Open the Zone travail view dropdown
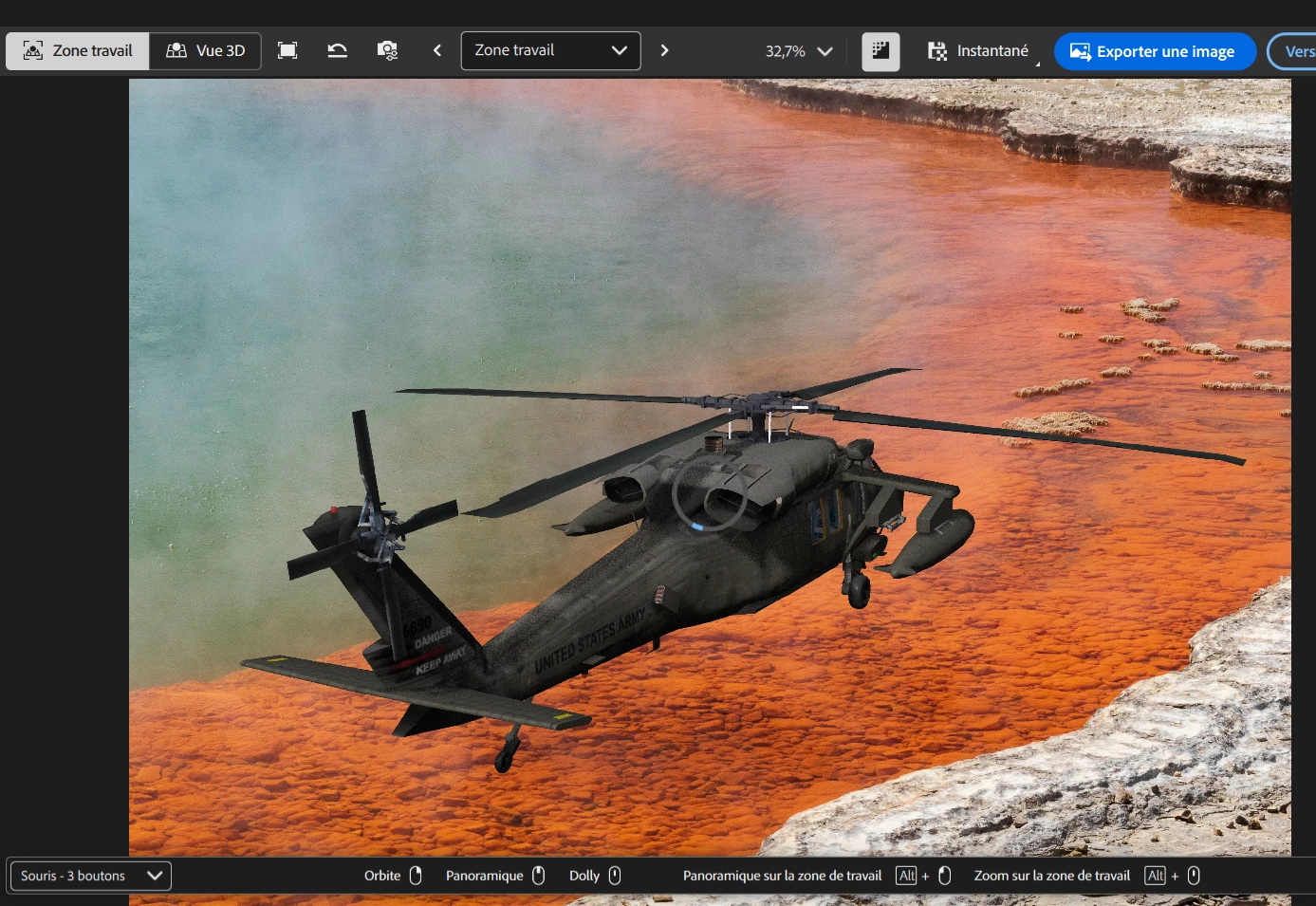 tap(550, 51)
